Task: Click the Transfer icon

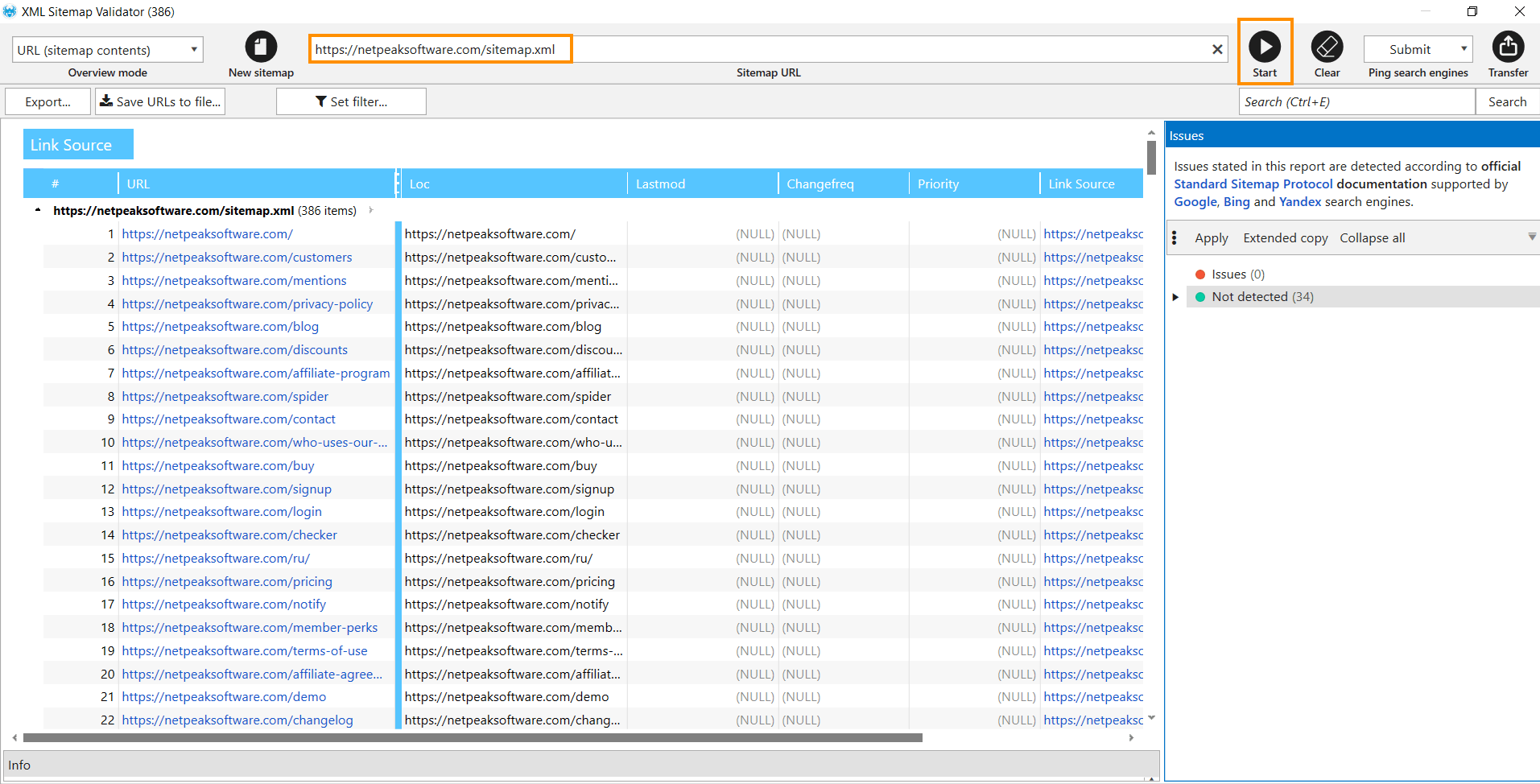Action: click(1508, 47)
